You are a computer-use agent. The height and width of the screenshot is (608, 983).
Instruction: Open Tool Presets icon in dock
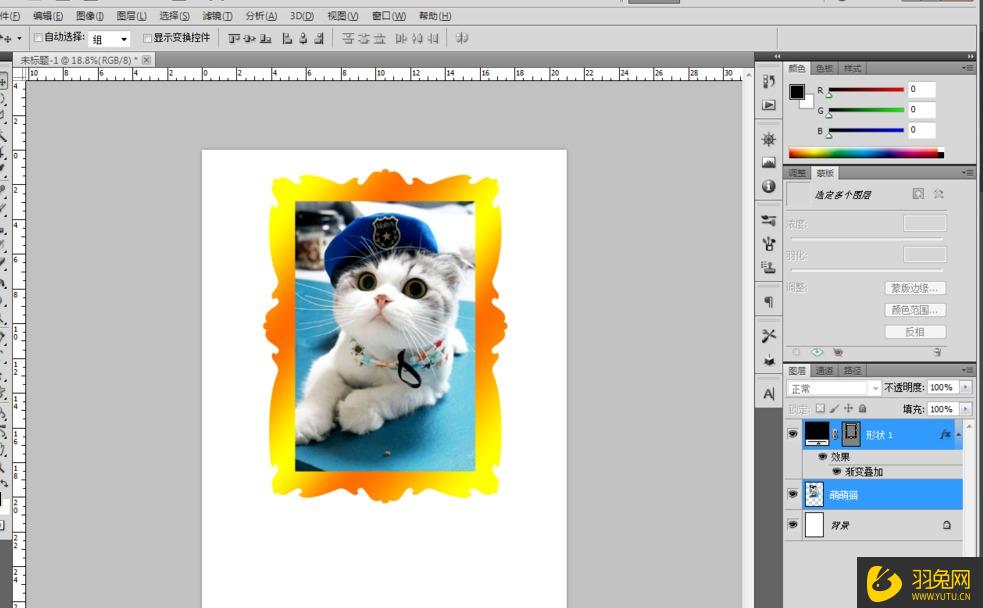769,335
